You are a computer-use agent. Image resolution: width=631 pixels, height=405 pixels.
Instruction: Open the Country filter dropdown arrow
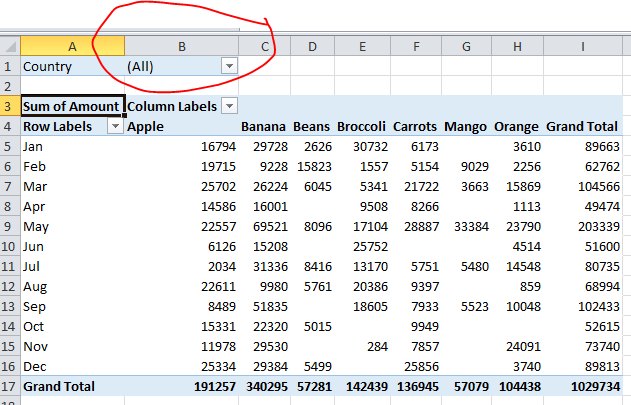click(229, 66)
